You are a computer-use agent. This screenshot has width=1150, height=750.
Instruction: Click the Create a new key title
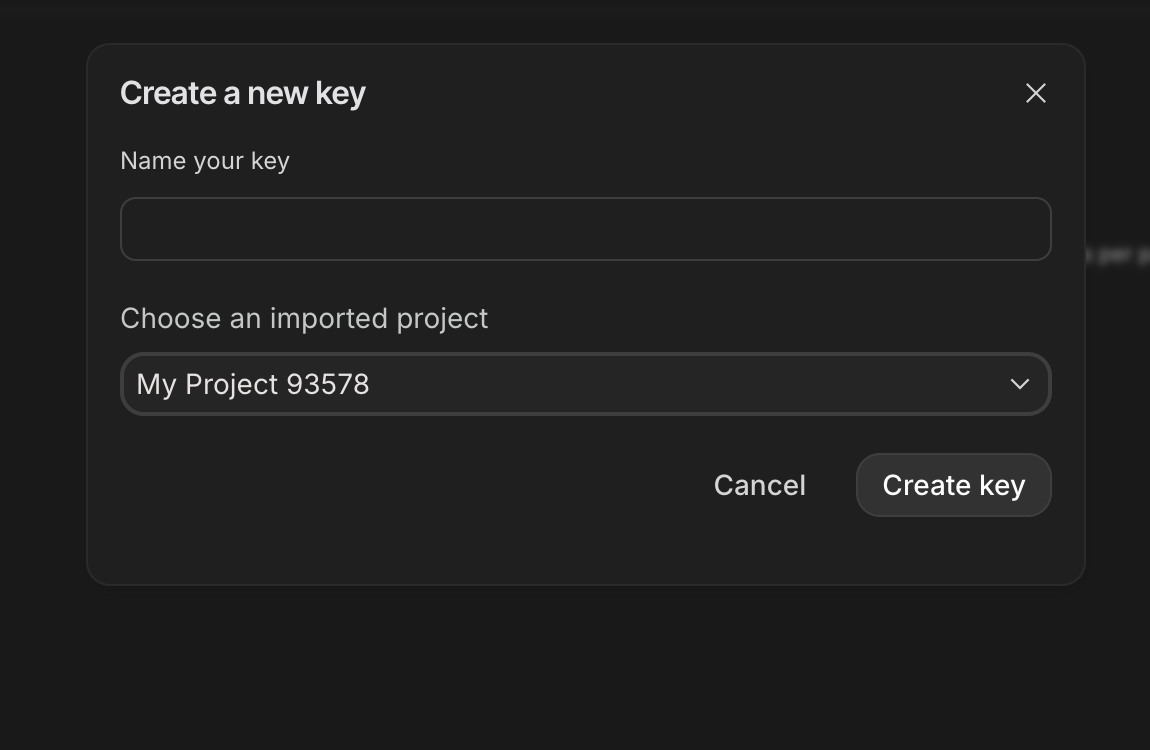pyautogui.click(x=242, y=92)
